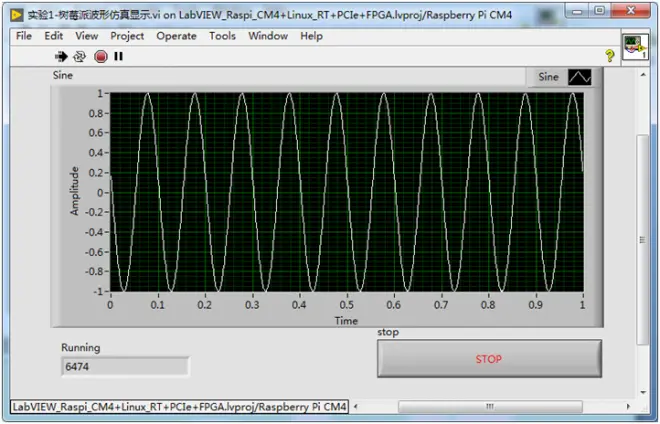This screenshot has width=660, height=424.
Task: Open the View menu
Action: coord(87,36)
